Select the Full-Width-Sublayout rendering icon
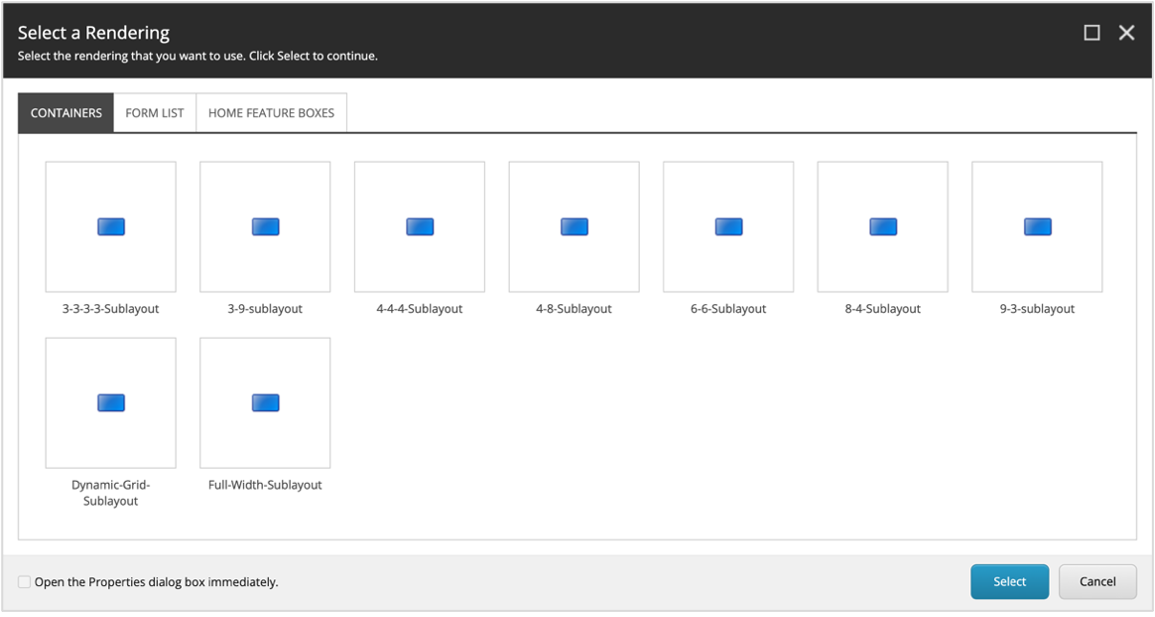 pyautogui.click(x=264, y=402)
